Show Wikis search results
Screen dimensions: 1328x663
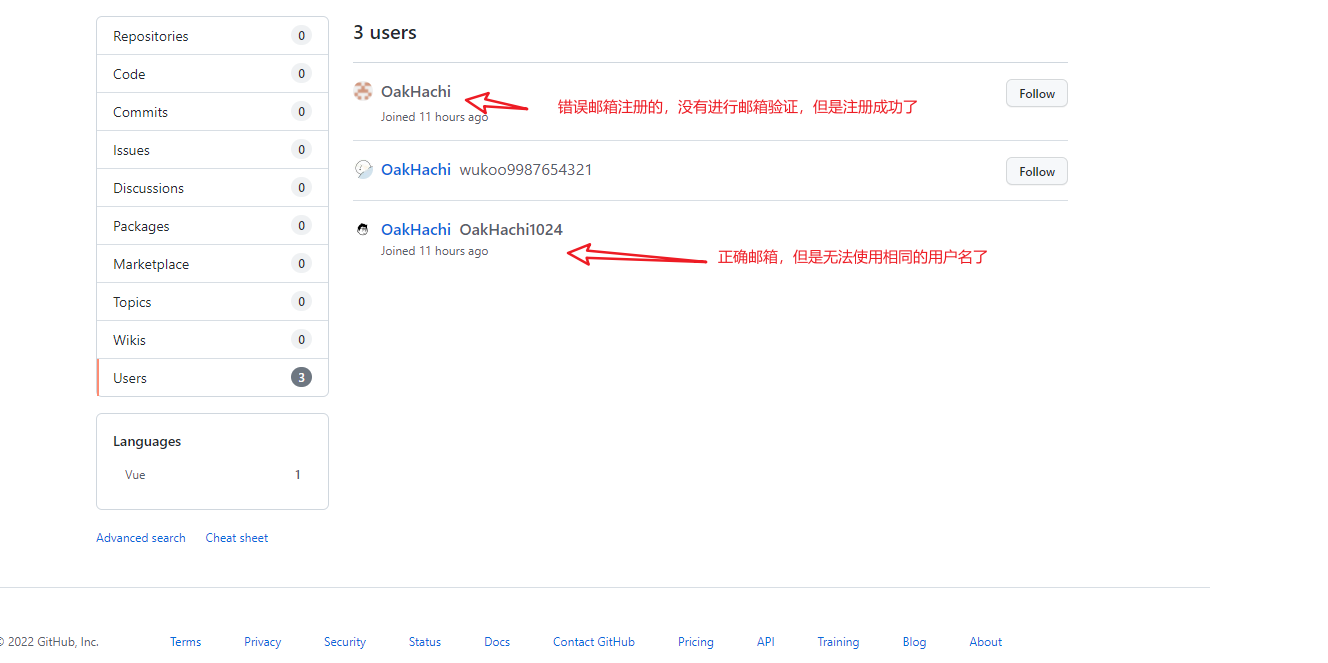pos(212,340)
